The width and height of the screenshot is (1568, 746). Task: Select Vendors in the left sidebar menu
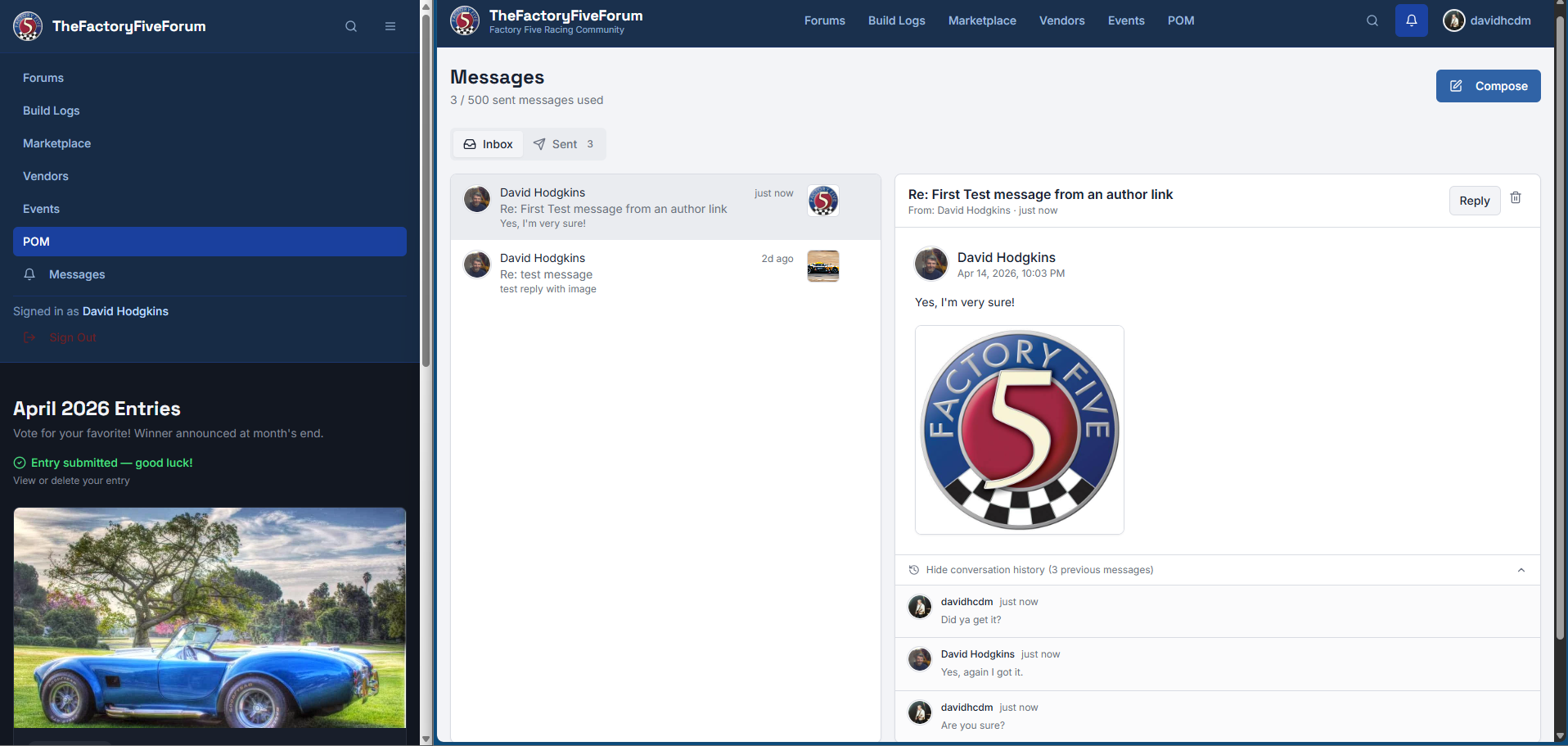tap(210, 176)
